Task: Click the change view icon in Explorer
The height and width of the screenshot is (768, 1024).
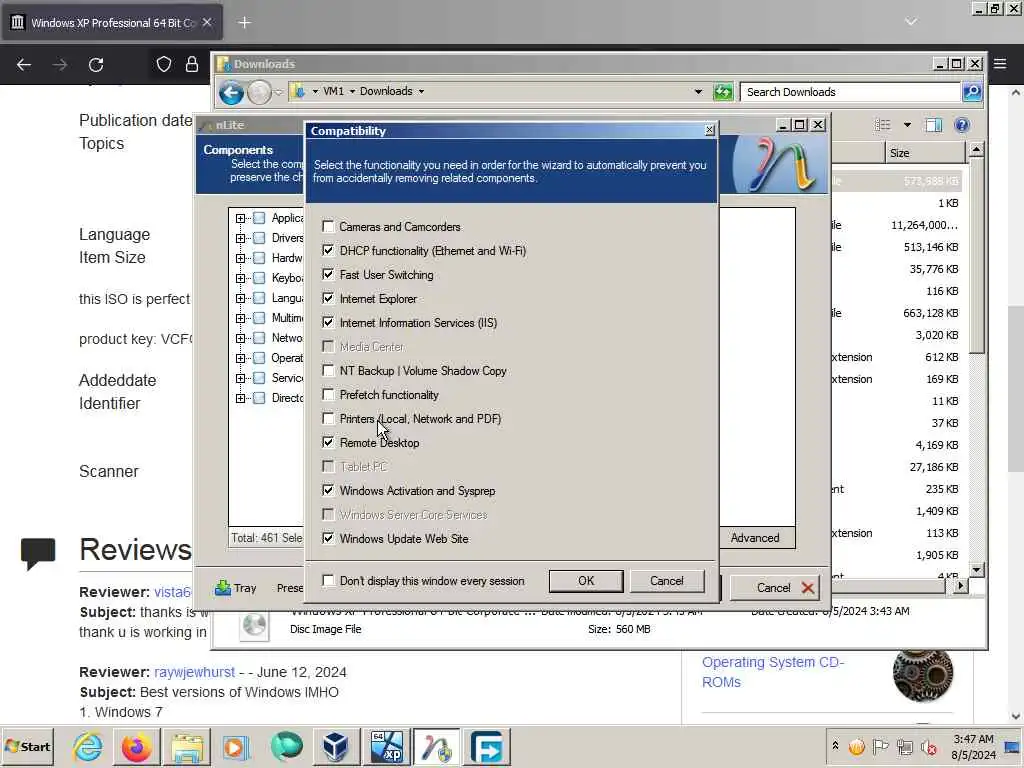Action: (883, 125)
